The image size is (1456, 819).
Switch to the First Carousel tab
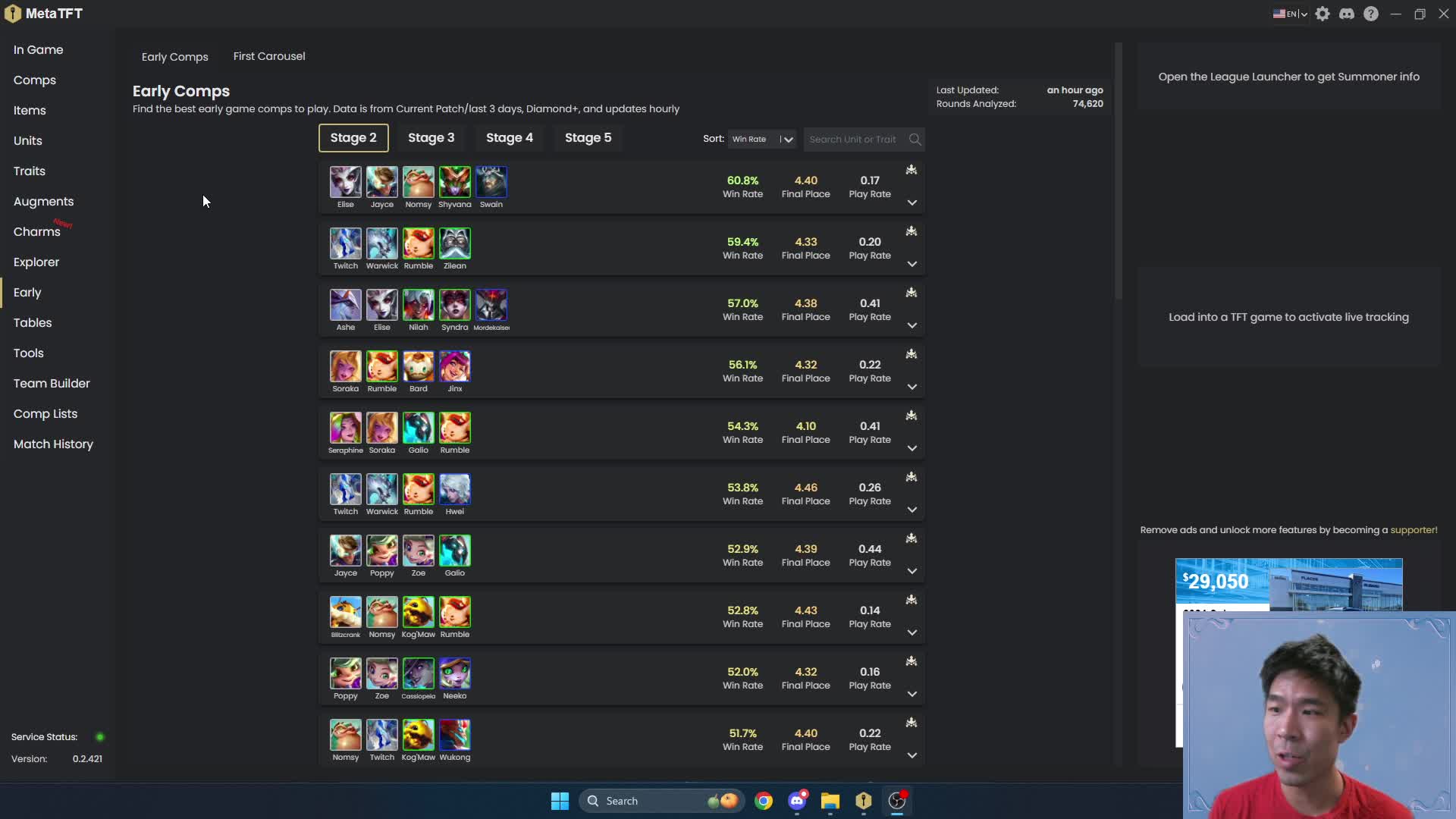[269, 56]
